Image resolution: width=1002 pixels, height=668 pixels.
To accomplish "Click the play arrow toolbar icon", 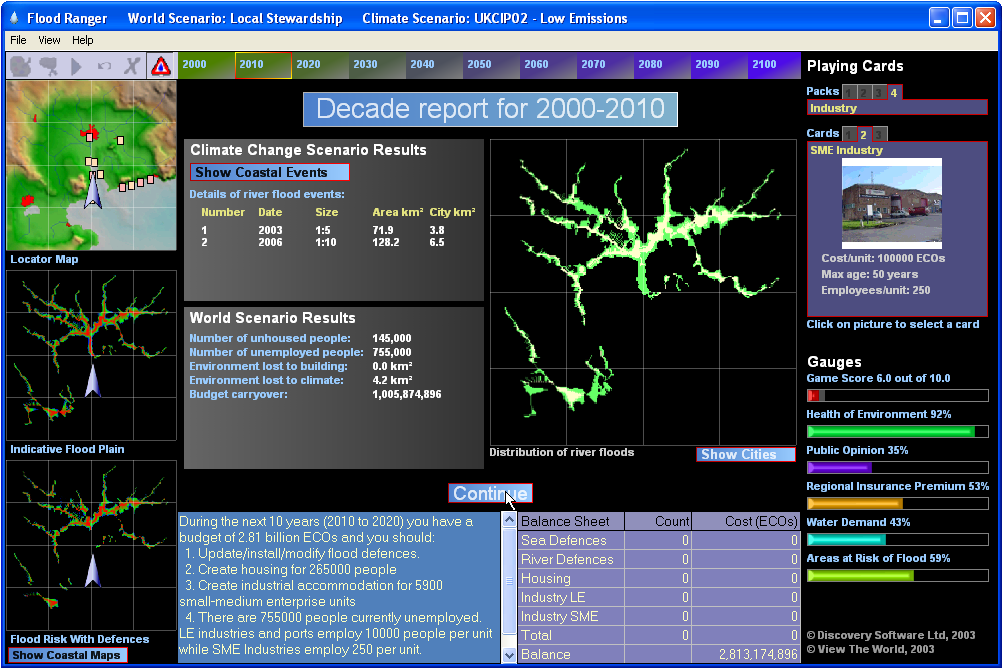I will [x=76, y=66].
